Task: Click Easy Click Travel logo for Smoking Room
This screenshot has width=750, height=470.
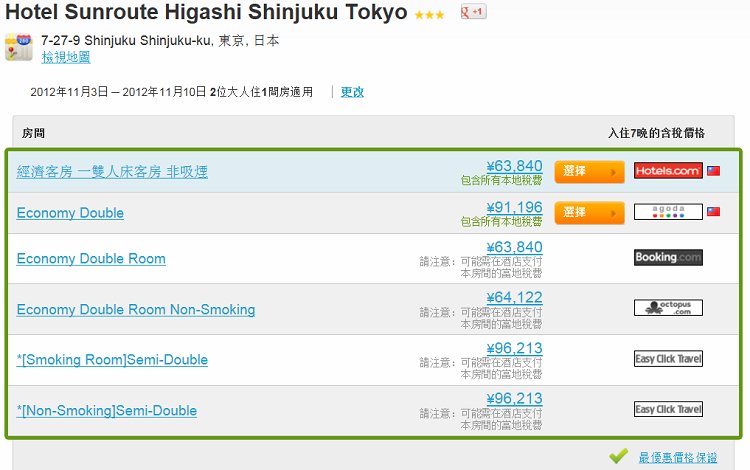Action: tap(668, 359)
